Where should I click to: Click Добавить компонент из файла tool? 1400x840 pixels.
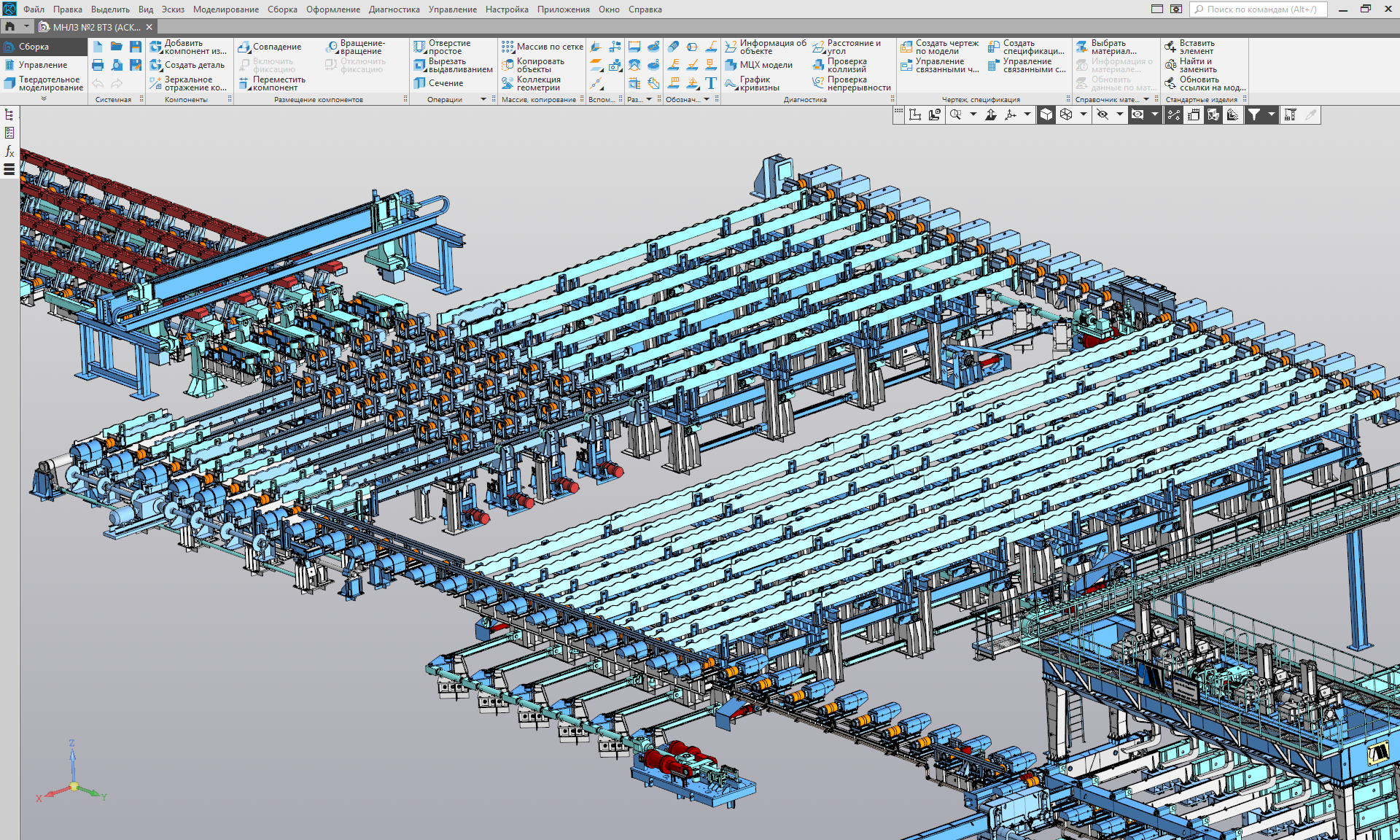(187, 47)
